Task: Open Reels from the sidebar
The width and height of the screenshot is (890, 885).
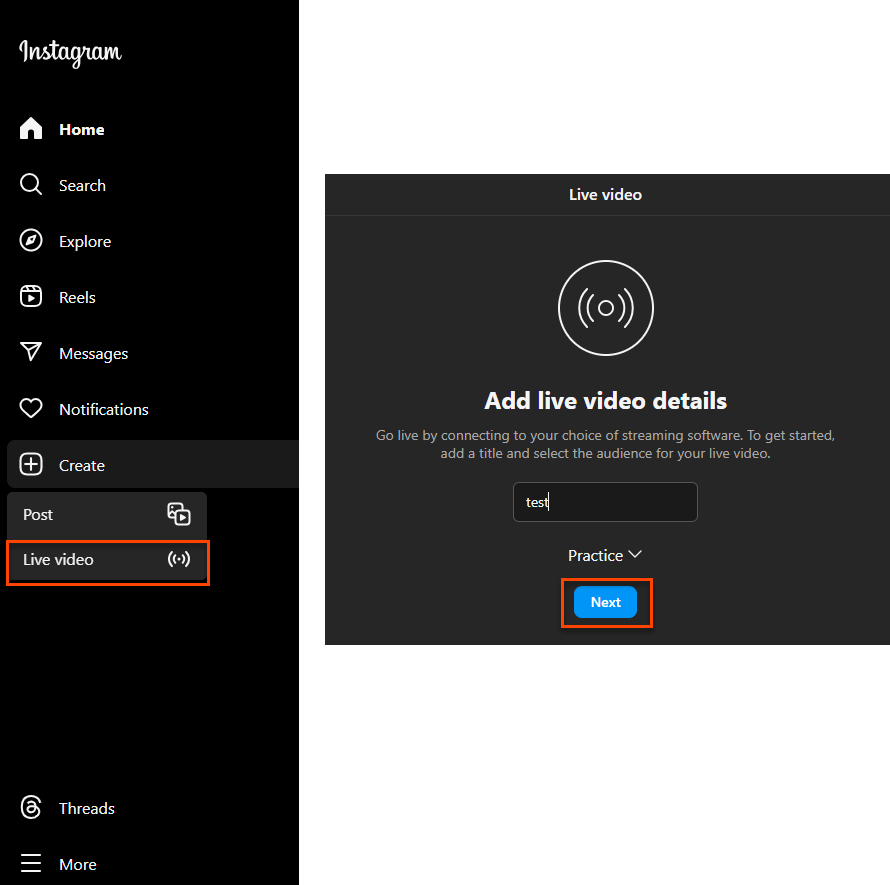Action: pyautogui.click(x=77, y=297)
